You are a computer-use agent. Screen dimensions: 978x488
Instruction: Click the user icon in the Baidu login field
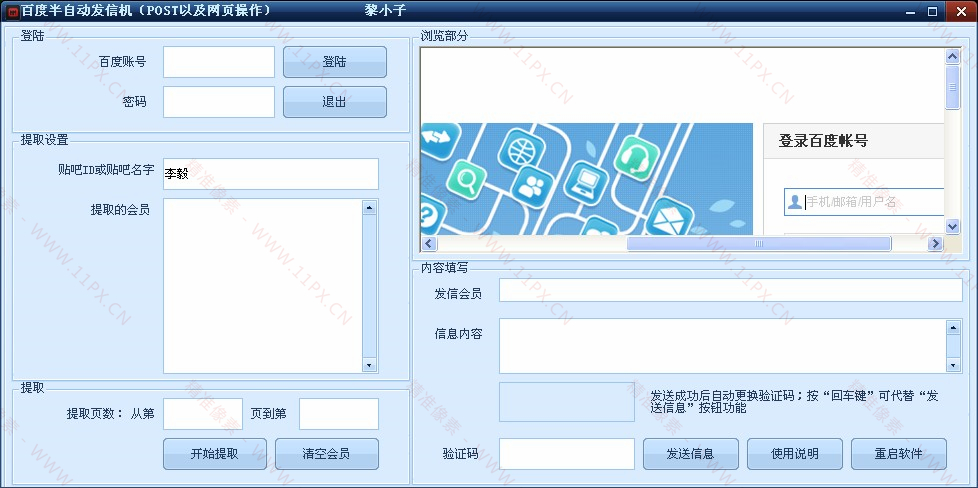click(x=795, y=202)
